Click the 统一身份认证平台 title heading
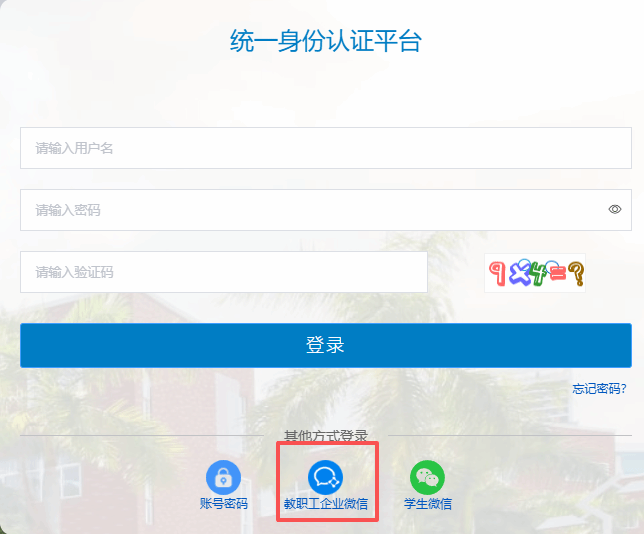 pos(326,42)
